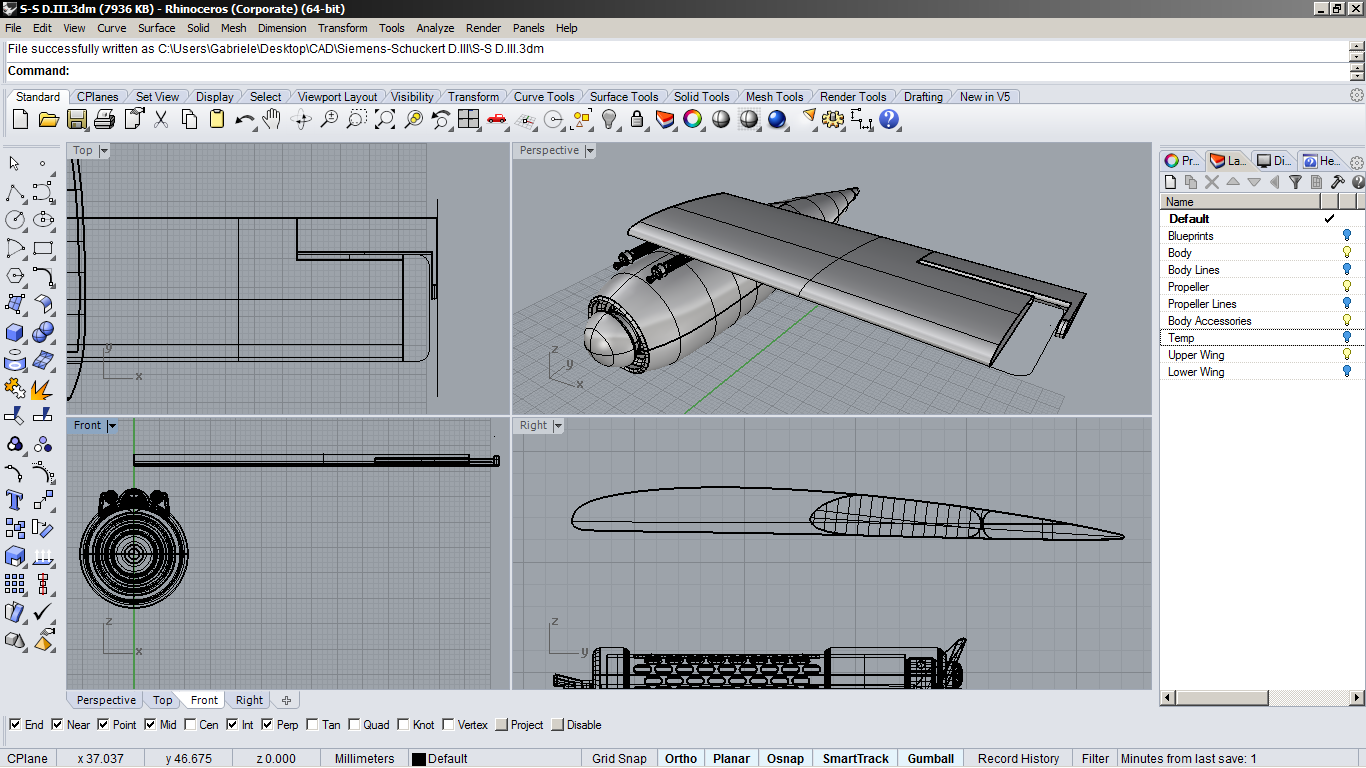Click the Record History status button
The width and height of the screenshot is (1366, 768).
pyautogui.click(x=1018, y=758)
